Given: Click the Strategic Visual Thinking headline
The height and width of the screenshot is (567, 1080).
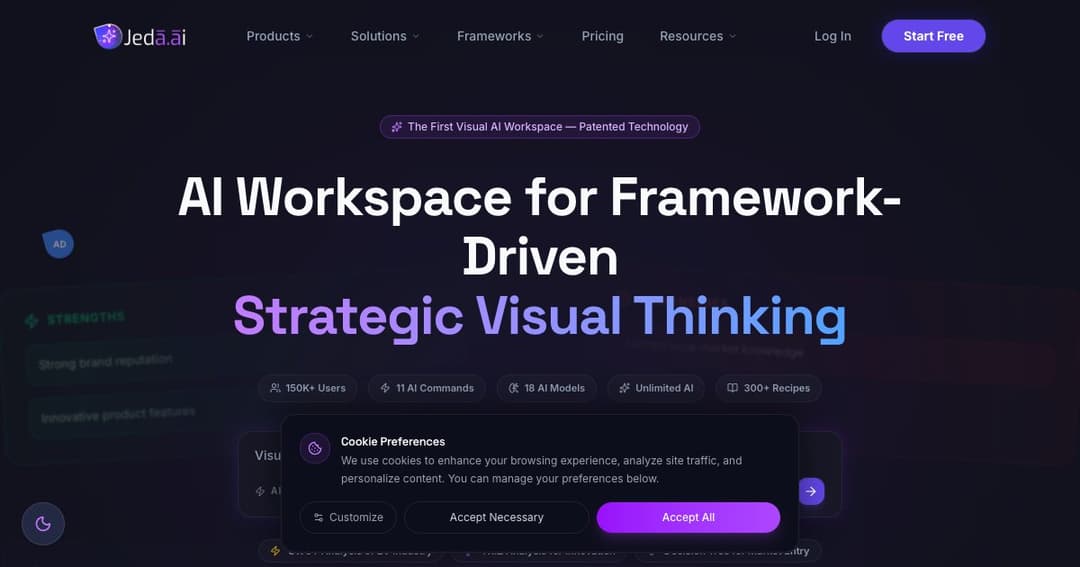Looking at the screenshot, I should pos(540,317).
